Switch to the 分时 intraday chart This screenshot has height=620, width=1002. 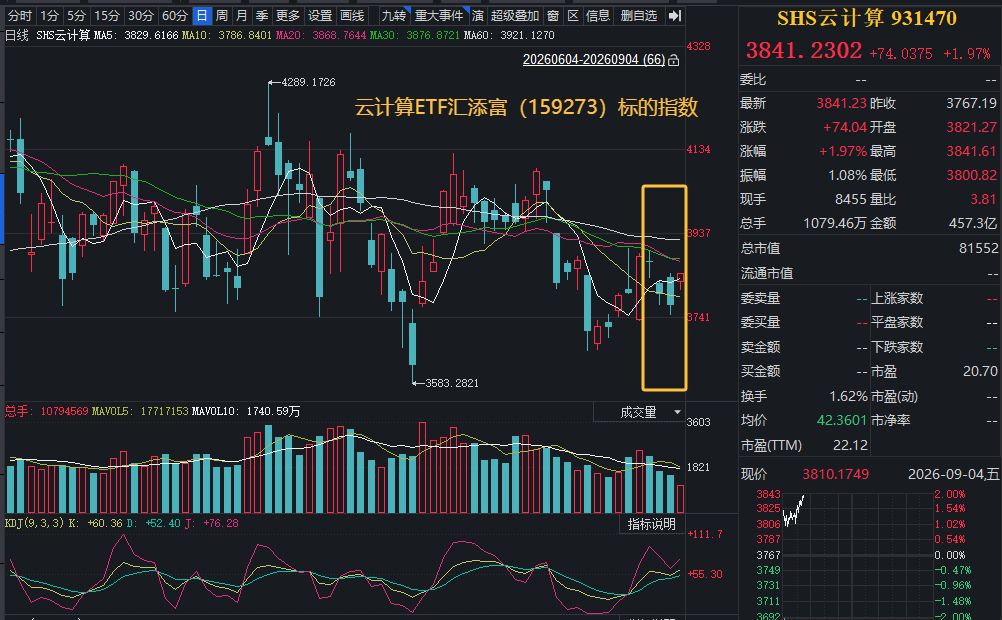(19, 15)
